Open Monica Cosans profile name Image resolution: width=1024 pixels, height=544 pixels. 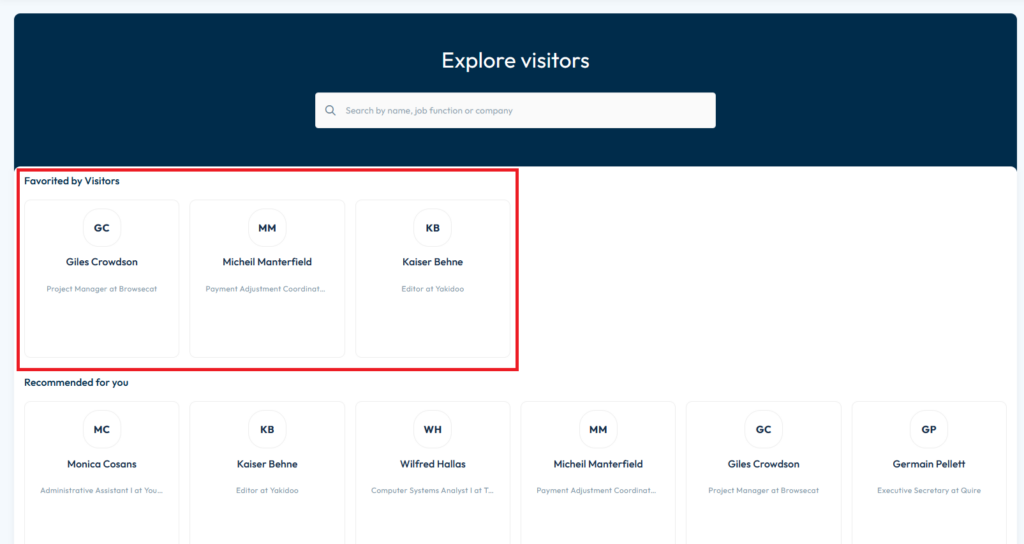(101, 464)
